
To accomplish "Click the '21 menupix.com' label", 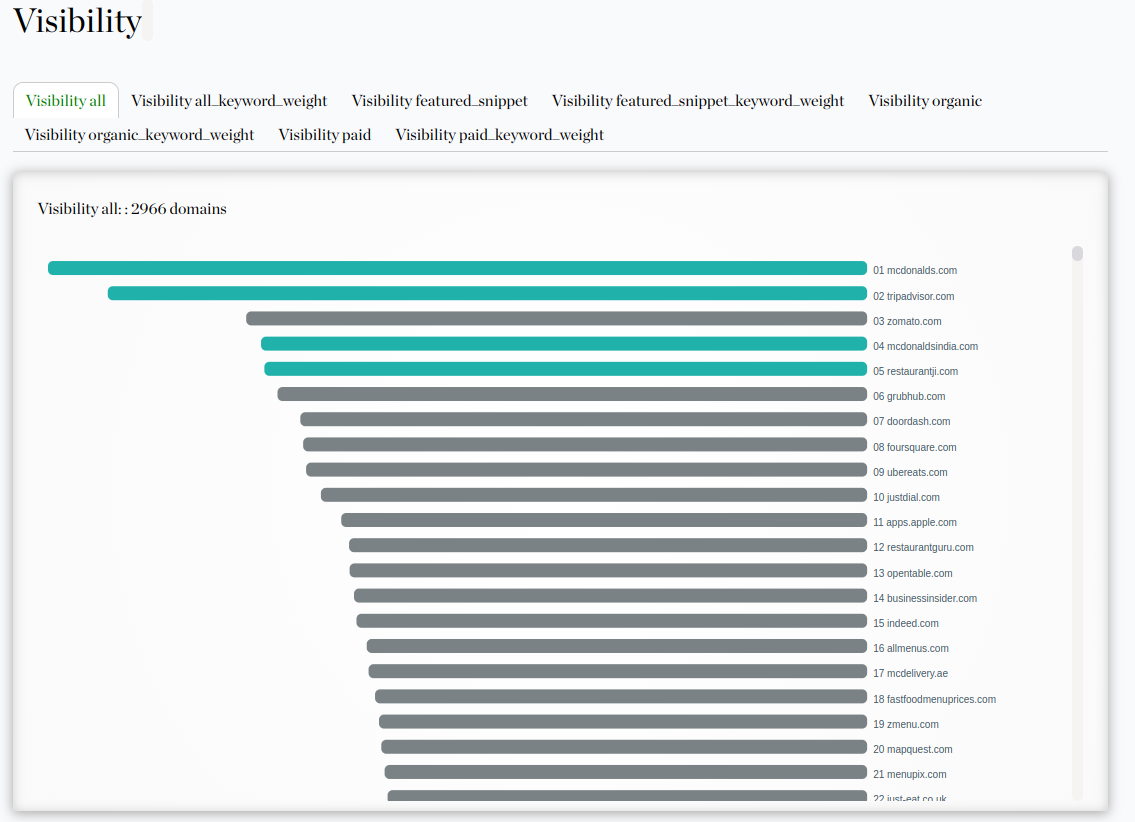I will tap(909, 774).
